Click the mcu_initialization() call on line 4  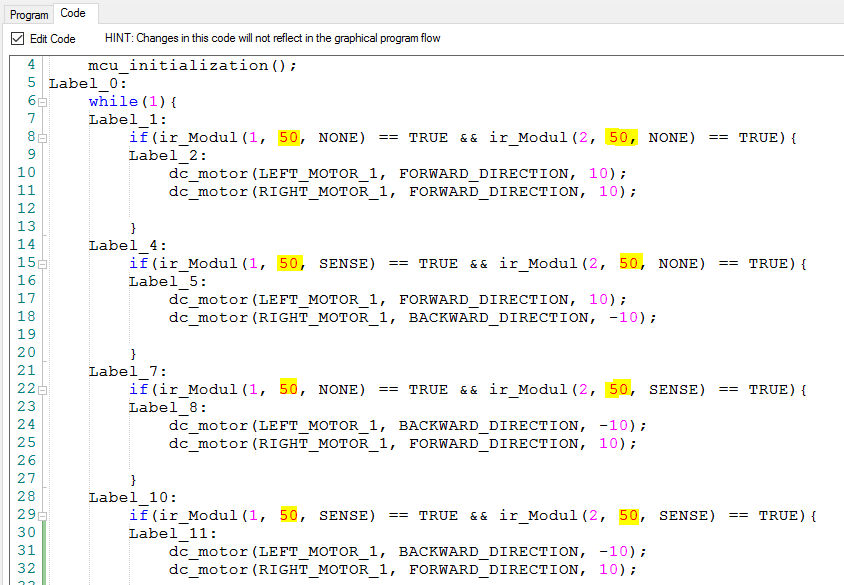(192, 66)
